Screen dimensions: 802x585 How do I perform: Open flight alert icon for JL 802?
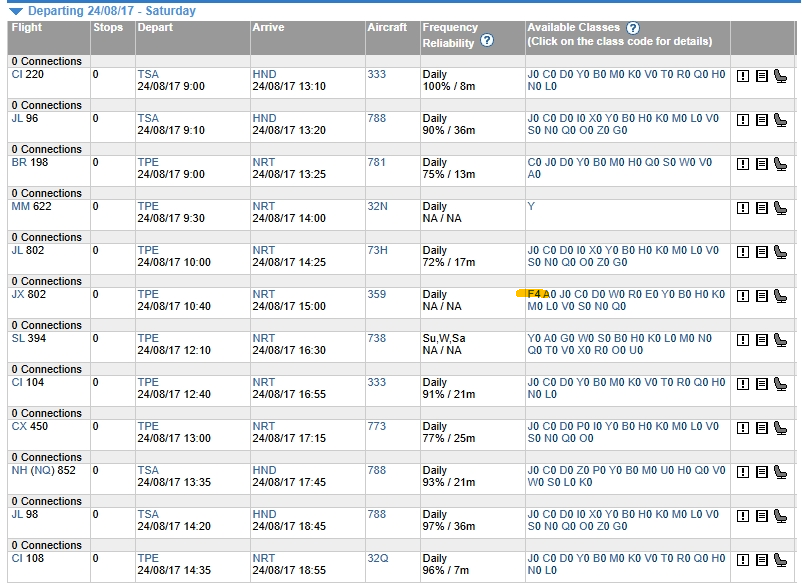[743, 252]
